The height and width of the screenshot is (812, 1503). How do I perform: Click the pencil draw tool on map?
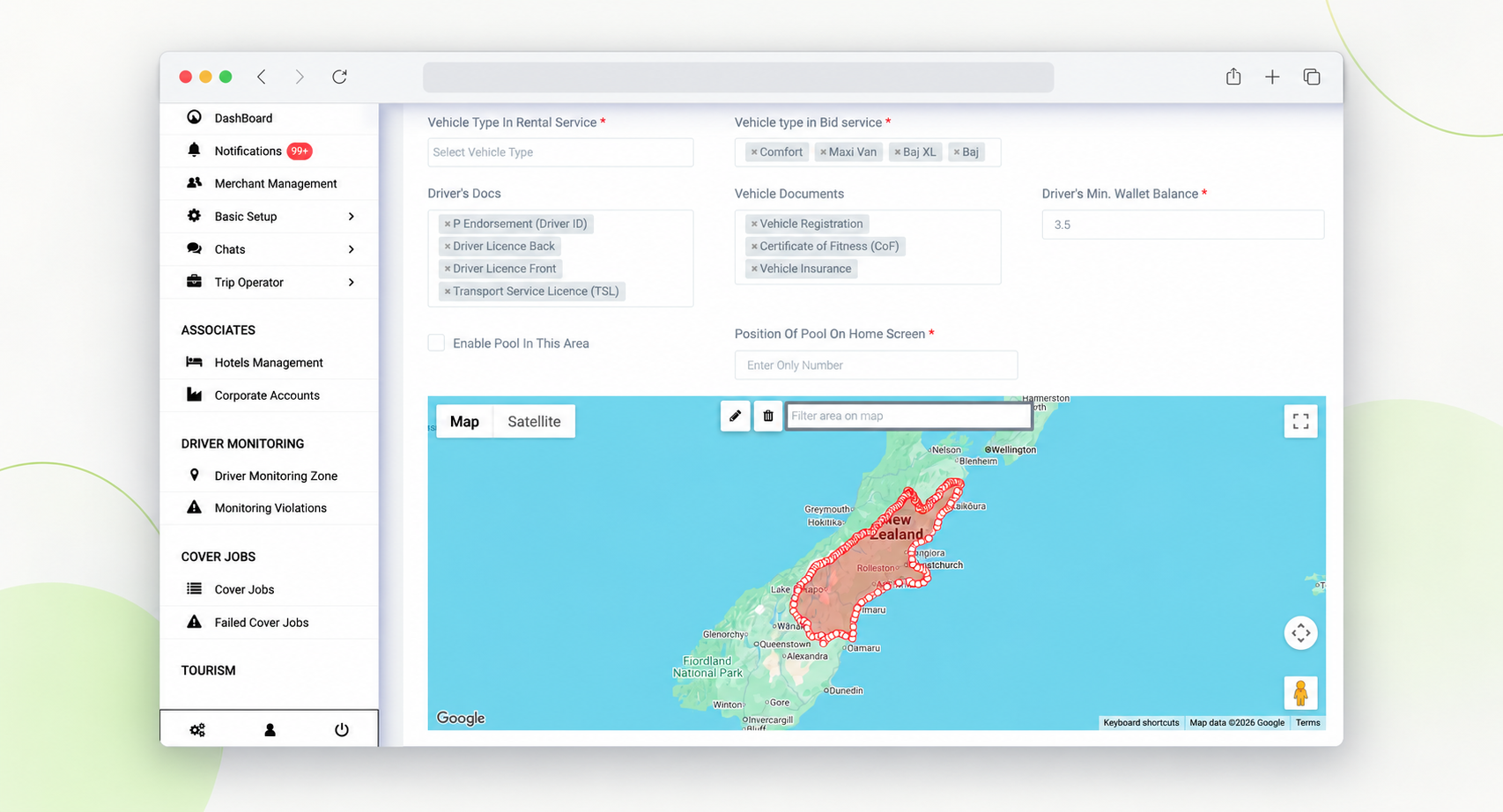tap(735, 416)
